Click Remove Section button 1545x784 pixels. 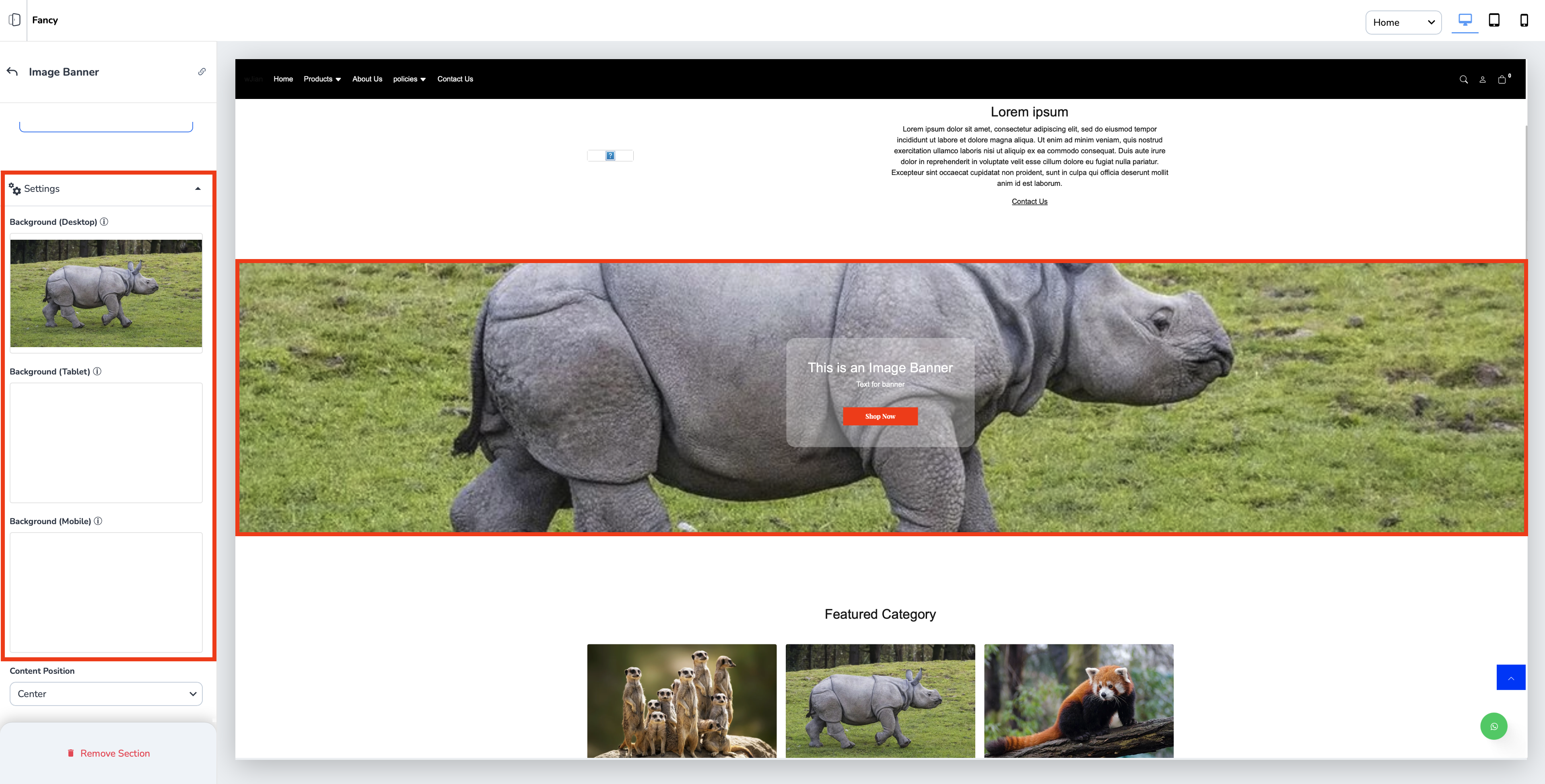point(109,753)
